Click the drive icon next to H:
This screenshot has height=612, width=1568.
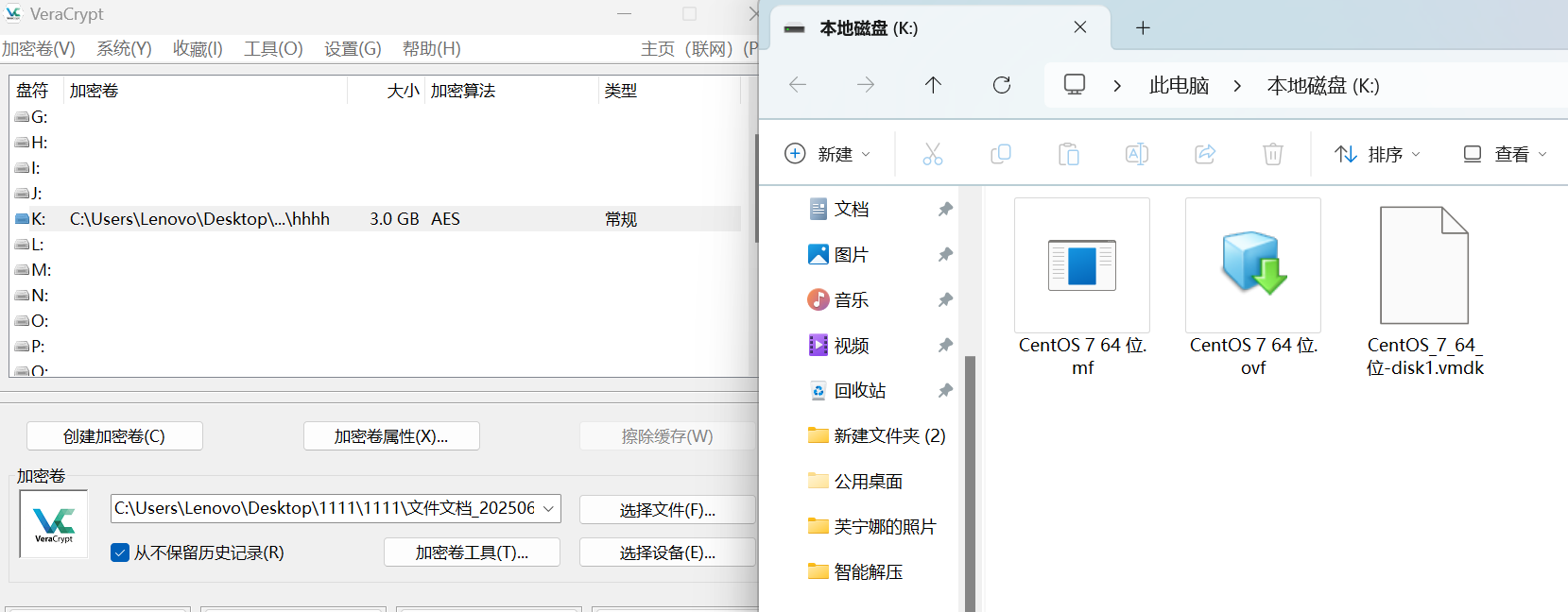click(x=22, y=143)
